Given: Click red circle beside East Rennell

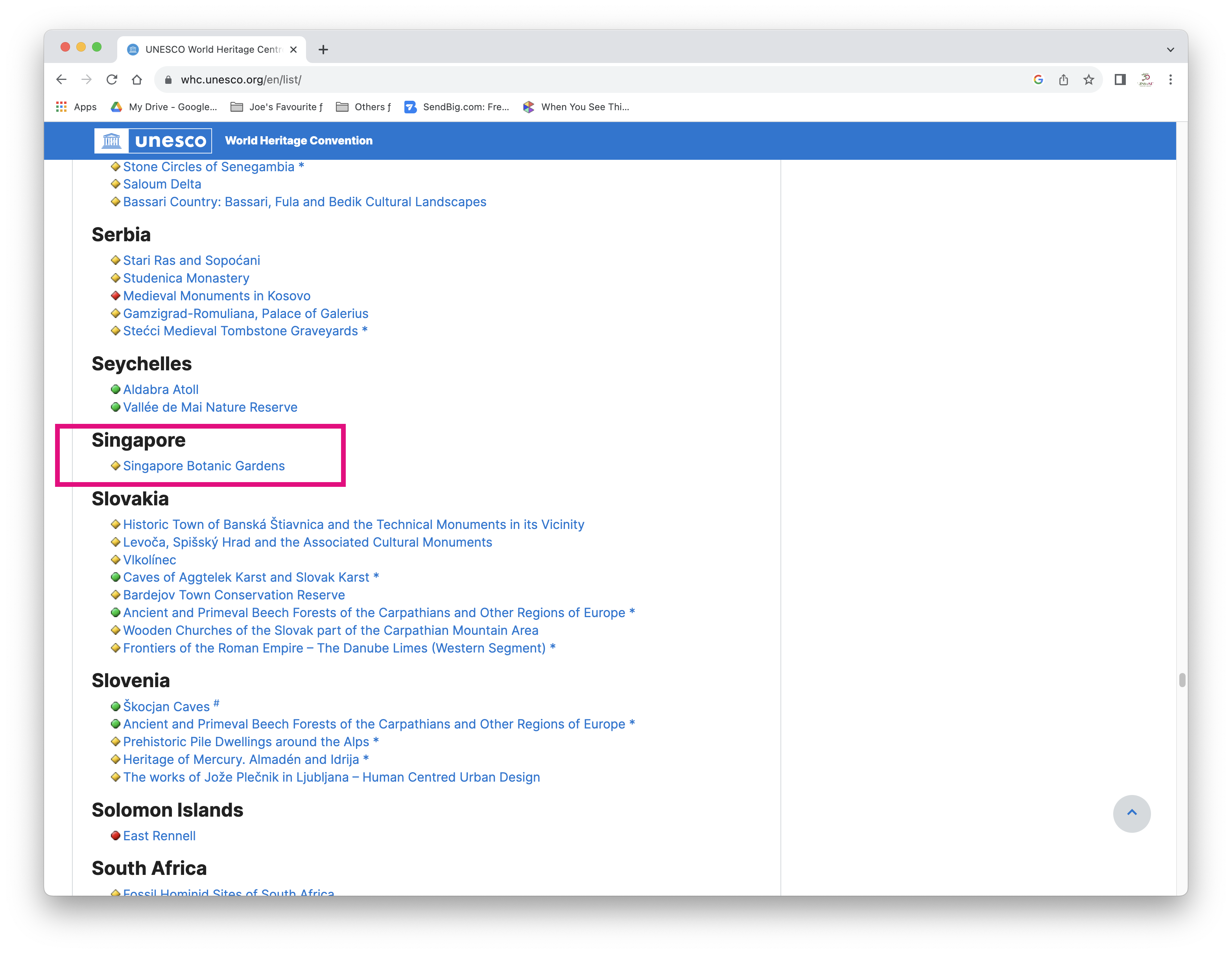Looking at the screenshot, I should tap(115, 836).
